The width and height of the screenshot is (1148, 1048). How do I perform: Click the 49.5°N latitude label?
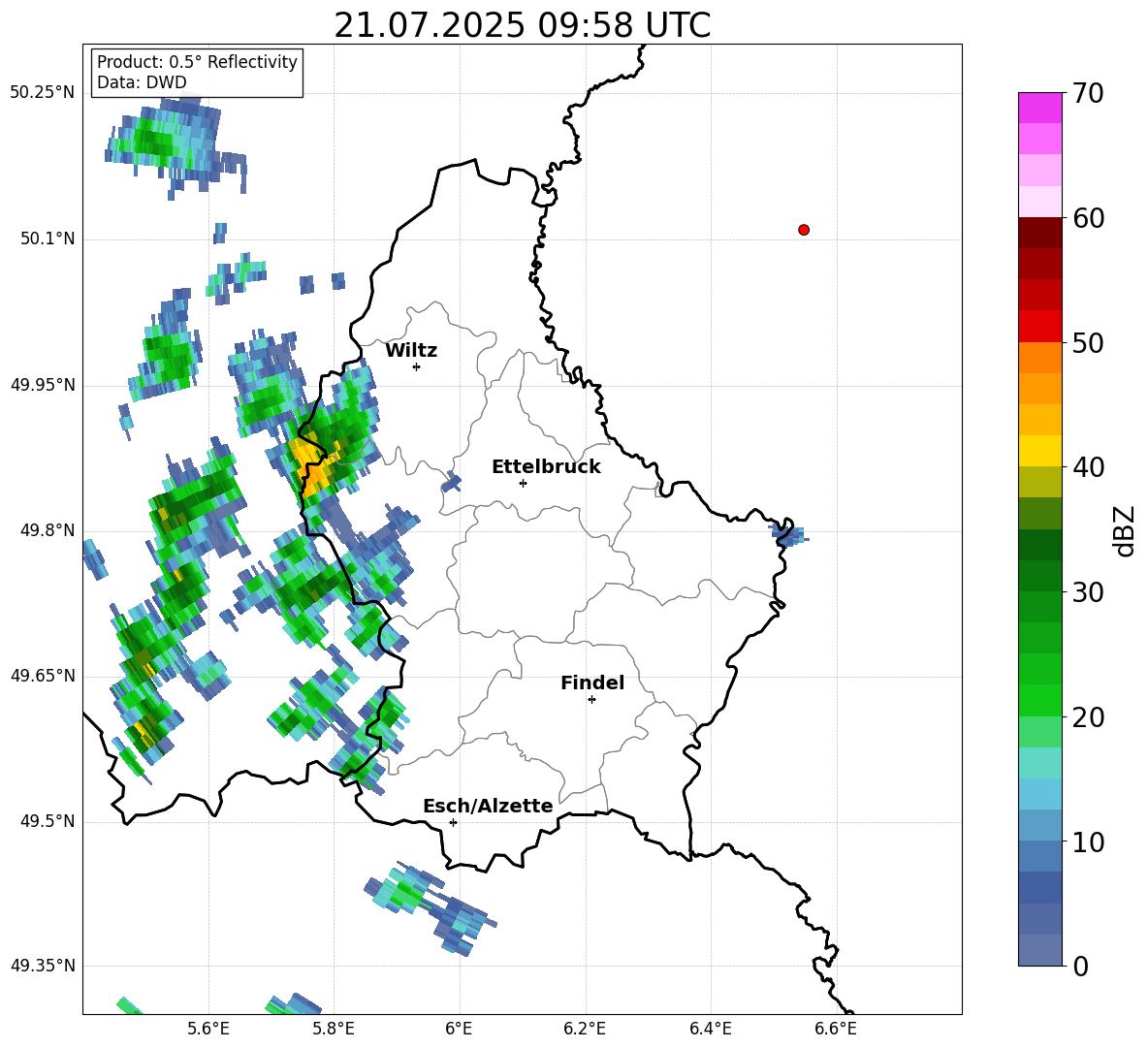(48, 821)
